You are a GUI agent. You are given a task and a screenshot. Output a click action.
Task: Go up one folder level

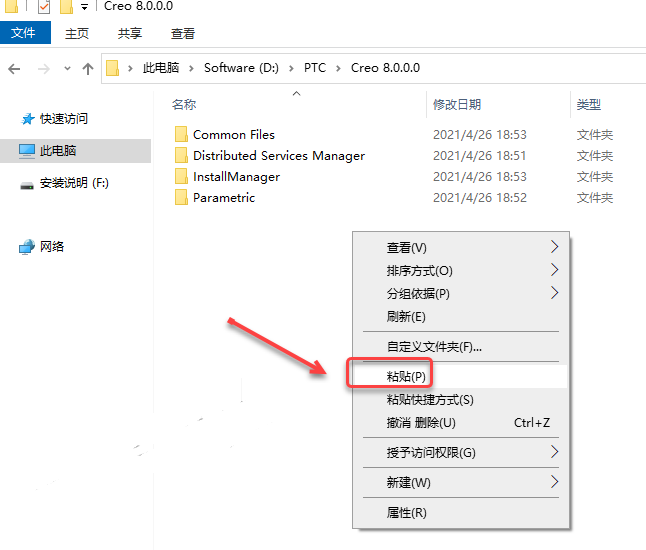tap(88, 68)
